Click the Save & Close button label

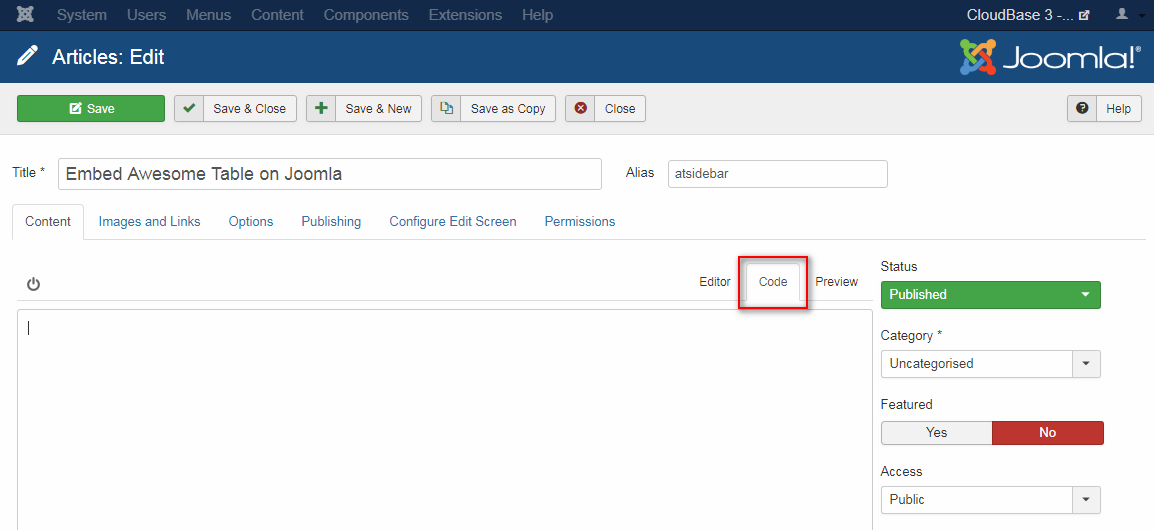[x=249, y=109]
